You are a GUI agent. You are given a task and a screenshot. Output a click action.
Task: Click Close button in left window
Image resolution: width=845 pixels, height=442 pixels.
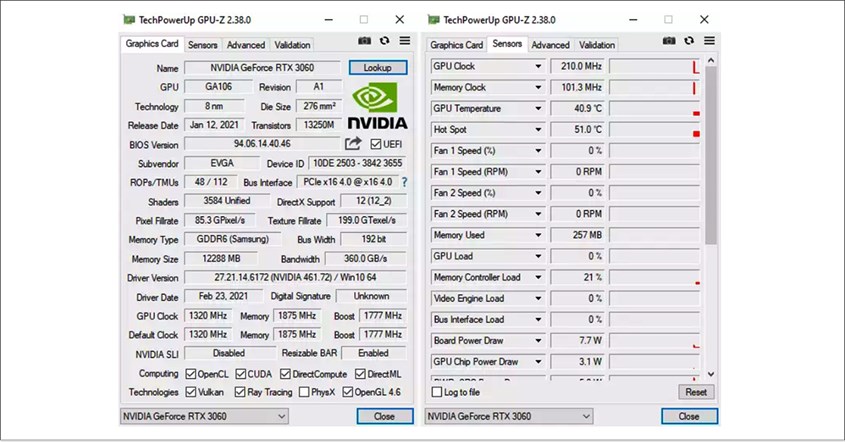coord(385,416)
